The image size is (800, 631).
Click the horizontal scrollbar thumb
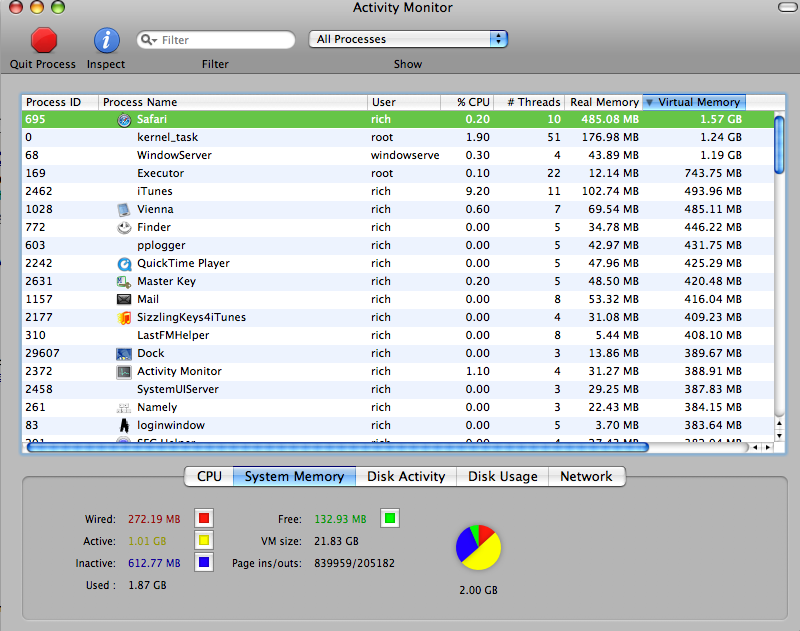pyautogui.click(x=338, y=447)
